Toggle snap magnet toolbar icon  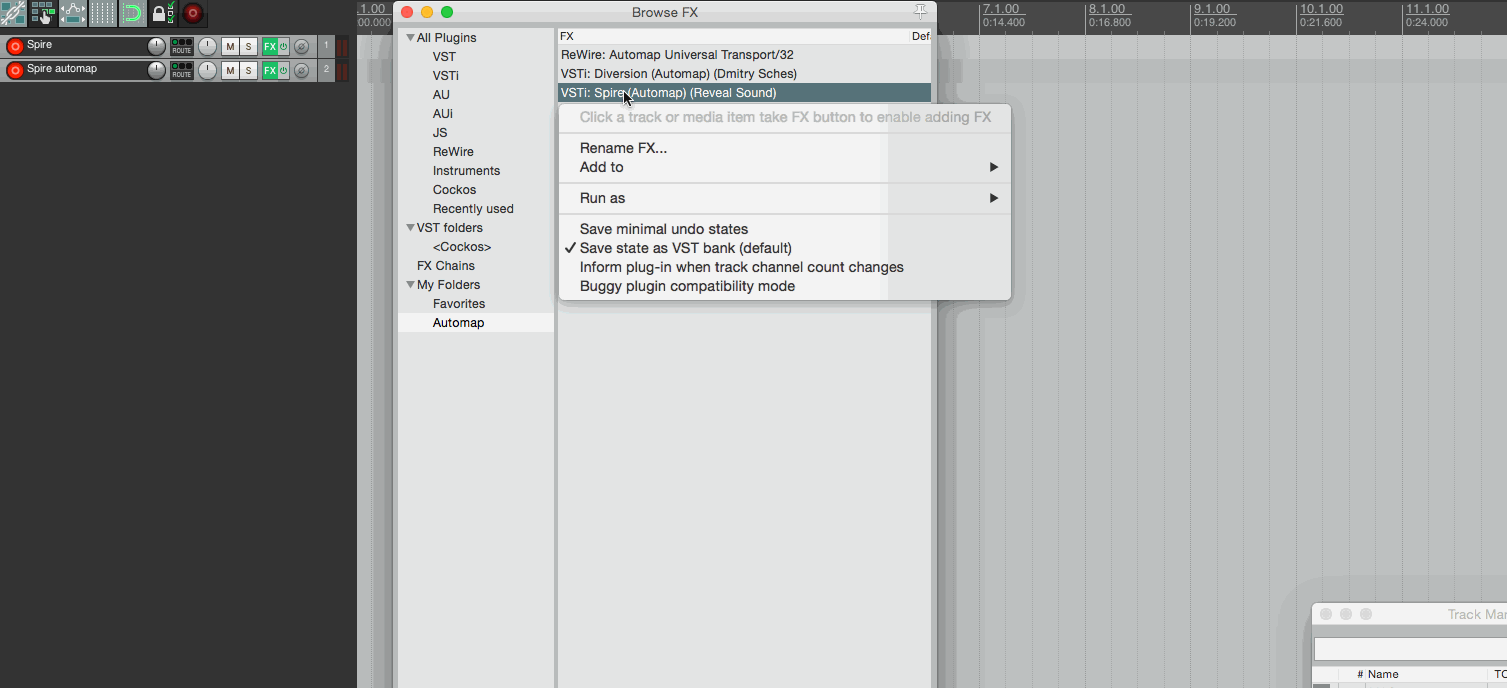pos(133,13)
